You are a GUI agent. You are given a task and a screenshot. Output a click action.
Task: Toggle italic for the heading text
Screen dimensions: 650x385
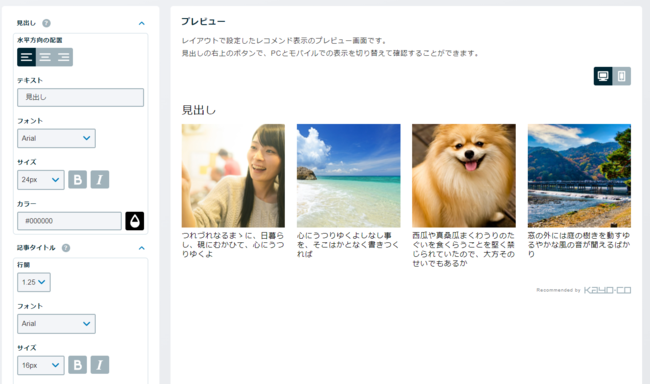coord(99,179)
